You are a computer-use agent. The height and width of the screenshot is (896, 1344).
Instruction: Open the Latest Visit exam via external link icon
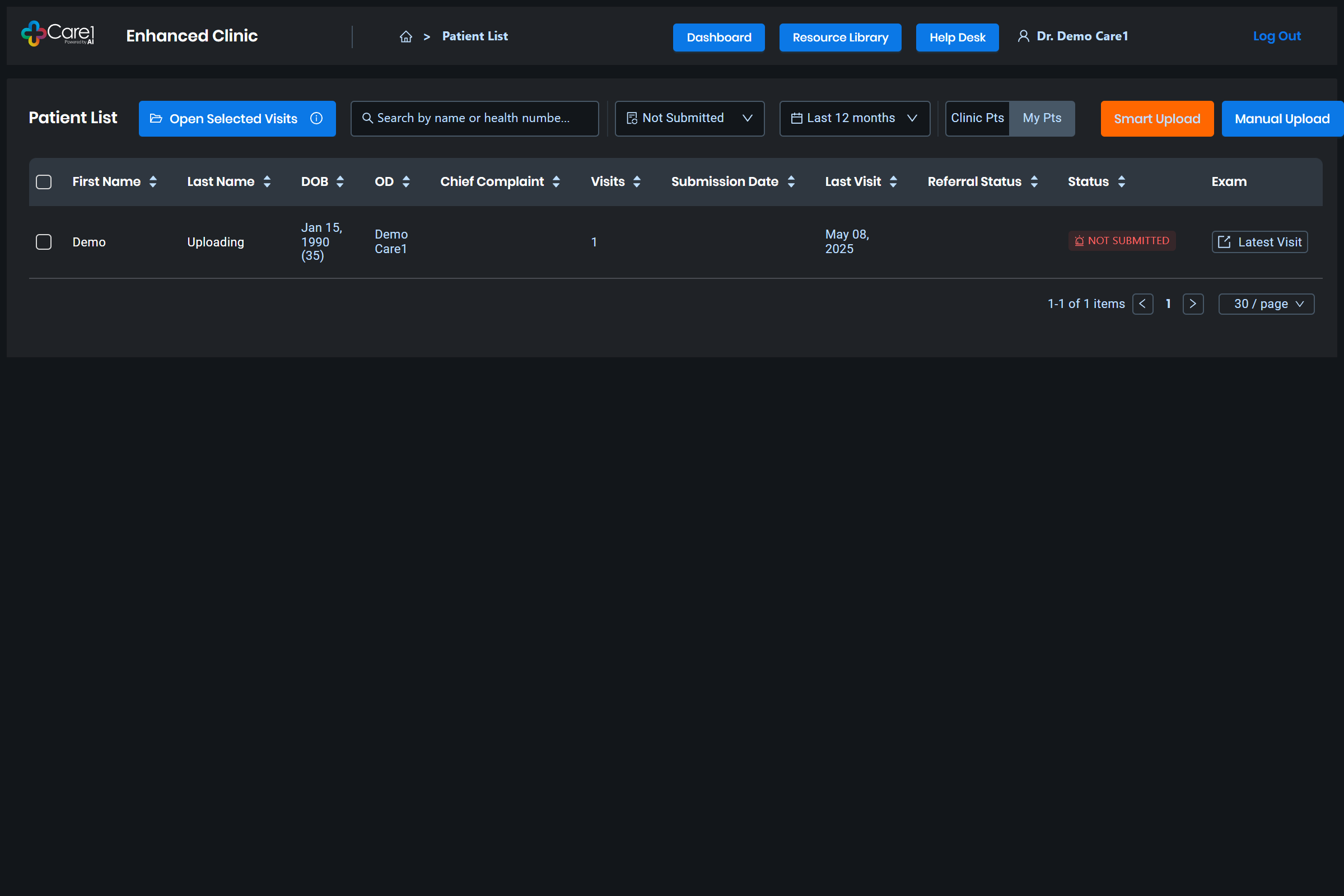[x=1225, y=241]
